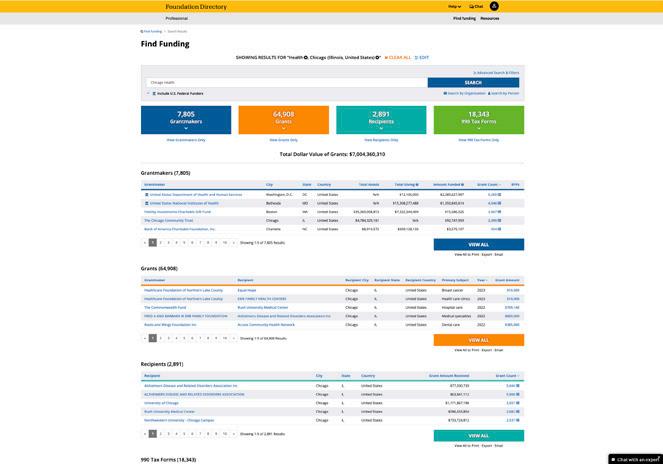Click grant count icon in Northwestern University row
The width and height of the screenshot is (663, 464).
(518, 420)
